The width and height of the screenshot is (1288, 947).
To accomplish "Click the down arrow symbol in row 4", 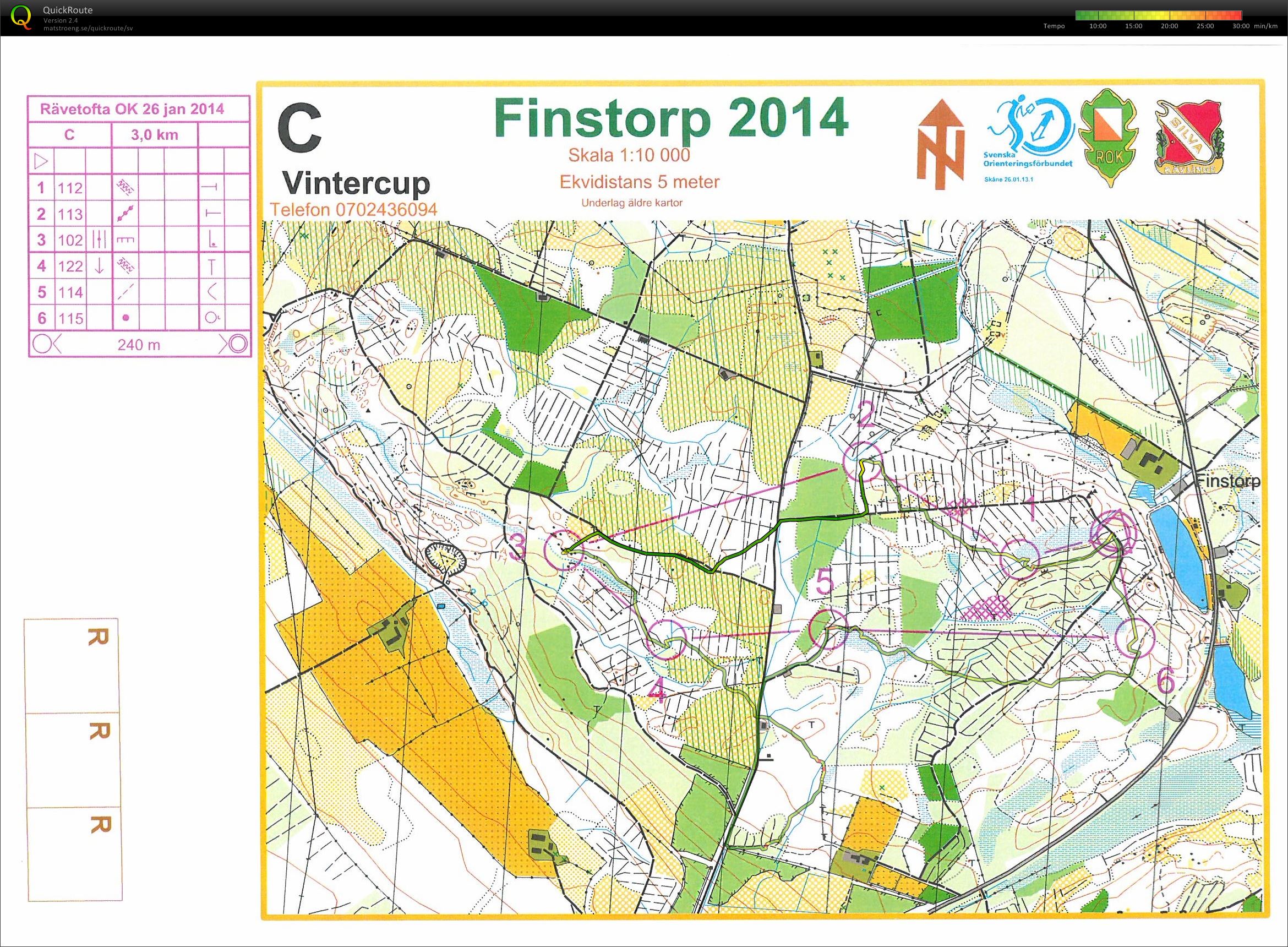I will (x=99, y=266).
